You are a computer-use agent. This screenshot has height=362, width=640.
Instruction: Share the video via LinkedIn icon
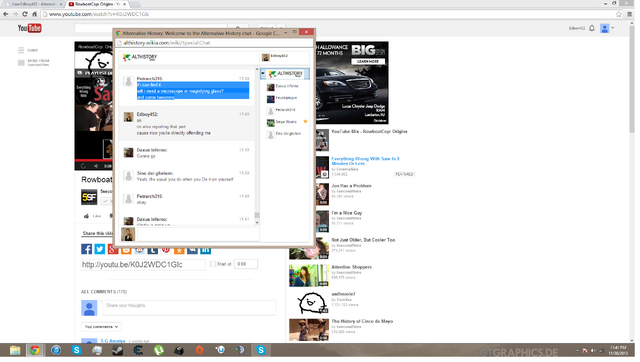click(205, 250)
